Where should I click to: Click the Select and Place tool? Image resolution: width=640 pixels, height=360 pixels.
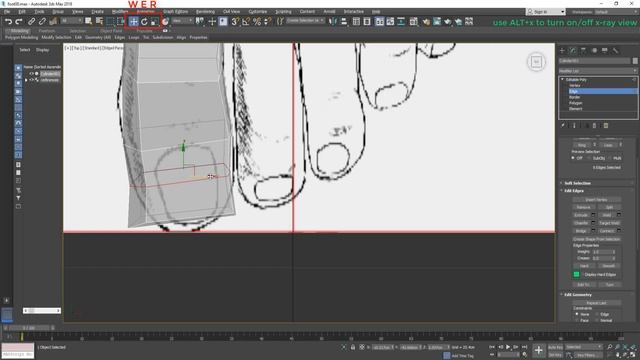(165, 22)
